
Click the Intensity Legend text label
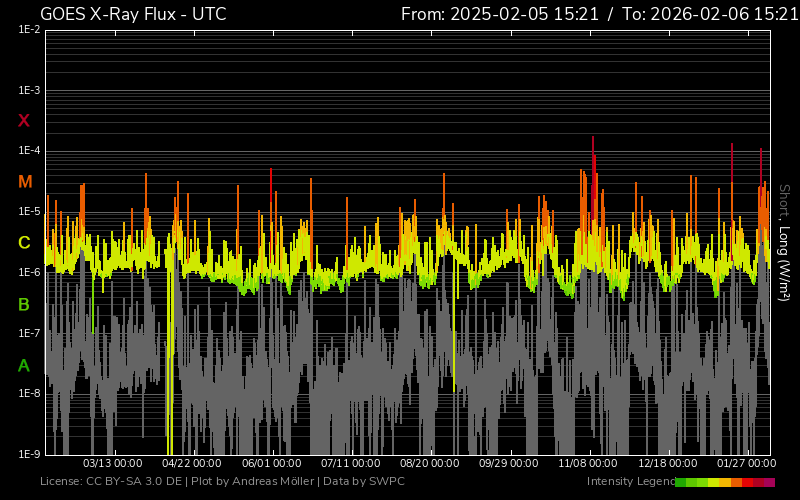(x=629, y=482)
